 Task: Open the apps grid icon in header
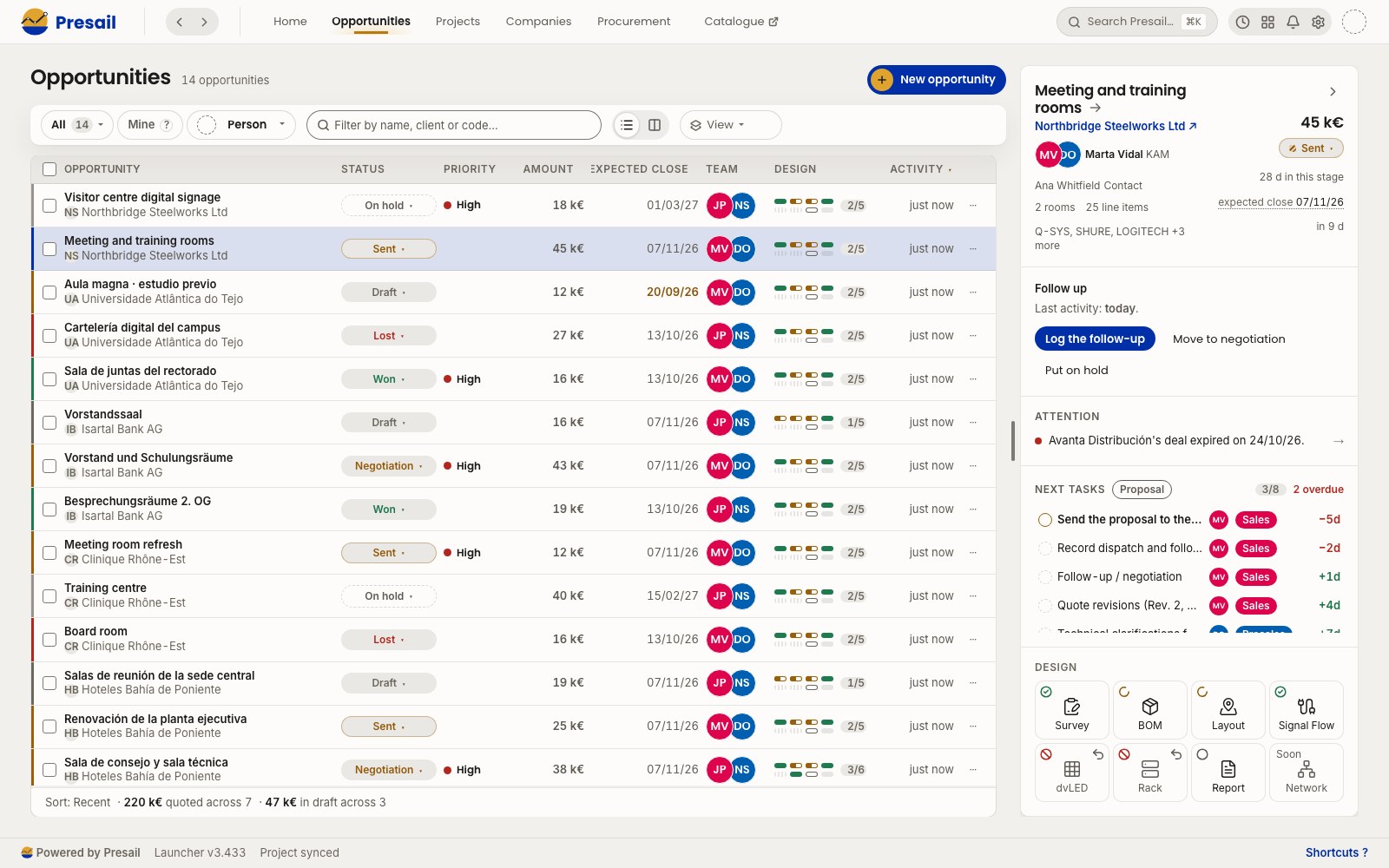click(x=1267, y=23)
